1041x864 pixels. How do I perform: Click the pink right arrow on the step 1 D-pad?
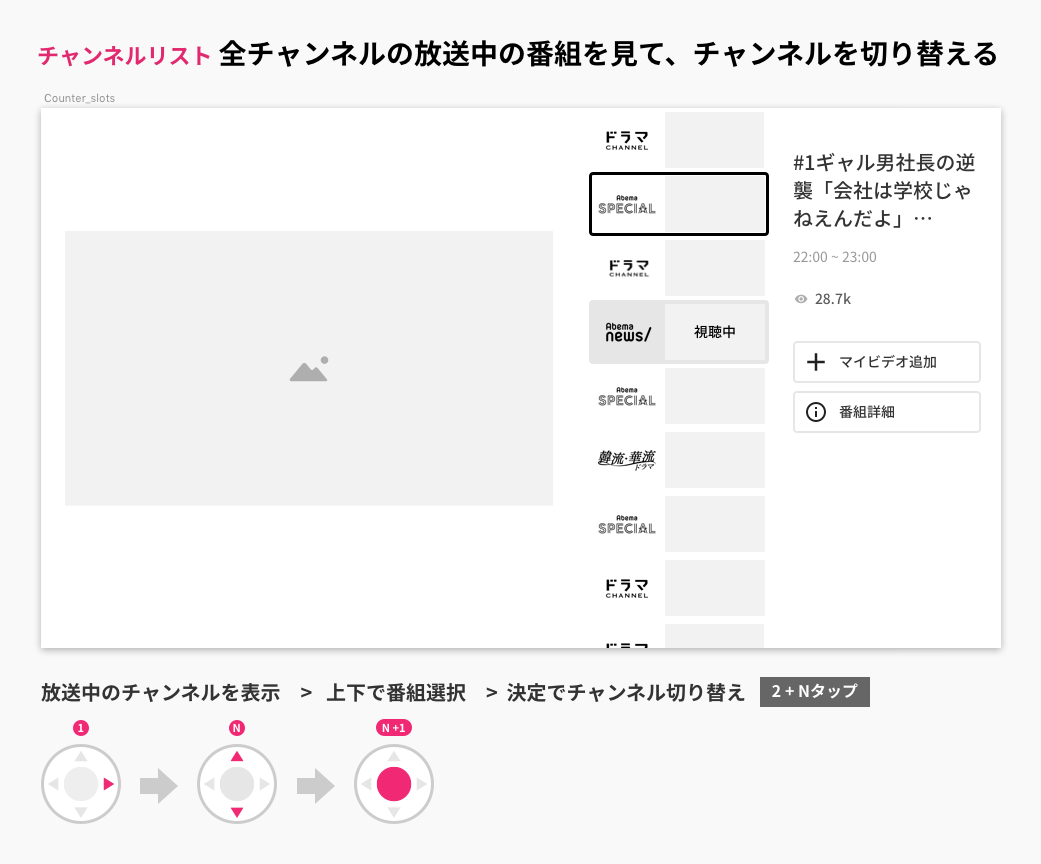(108, 784)
